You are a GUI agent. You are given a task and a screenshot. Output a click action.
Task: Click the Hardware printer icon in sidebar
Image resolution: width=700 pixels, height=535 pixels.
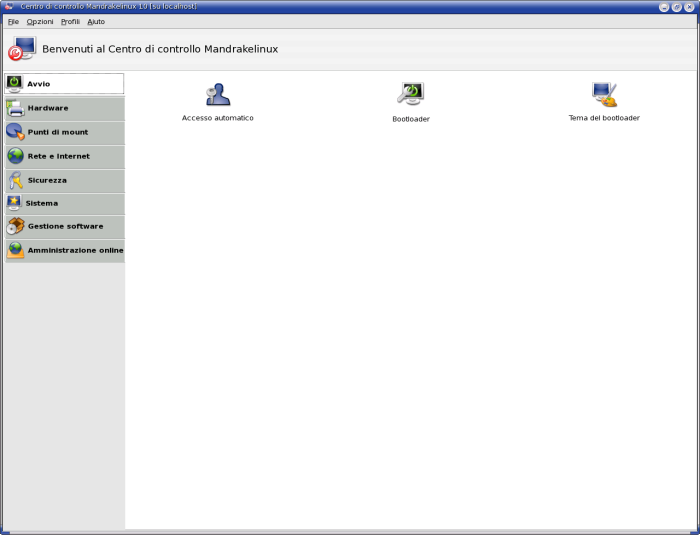15,108
